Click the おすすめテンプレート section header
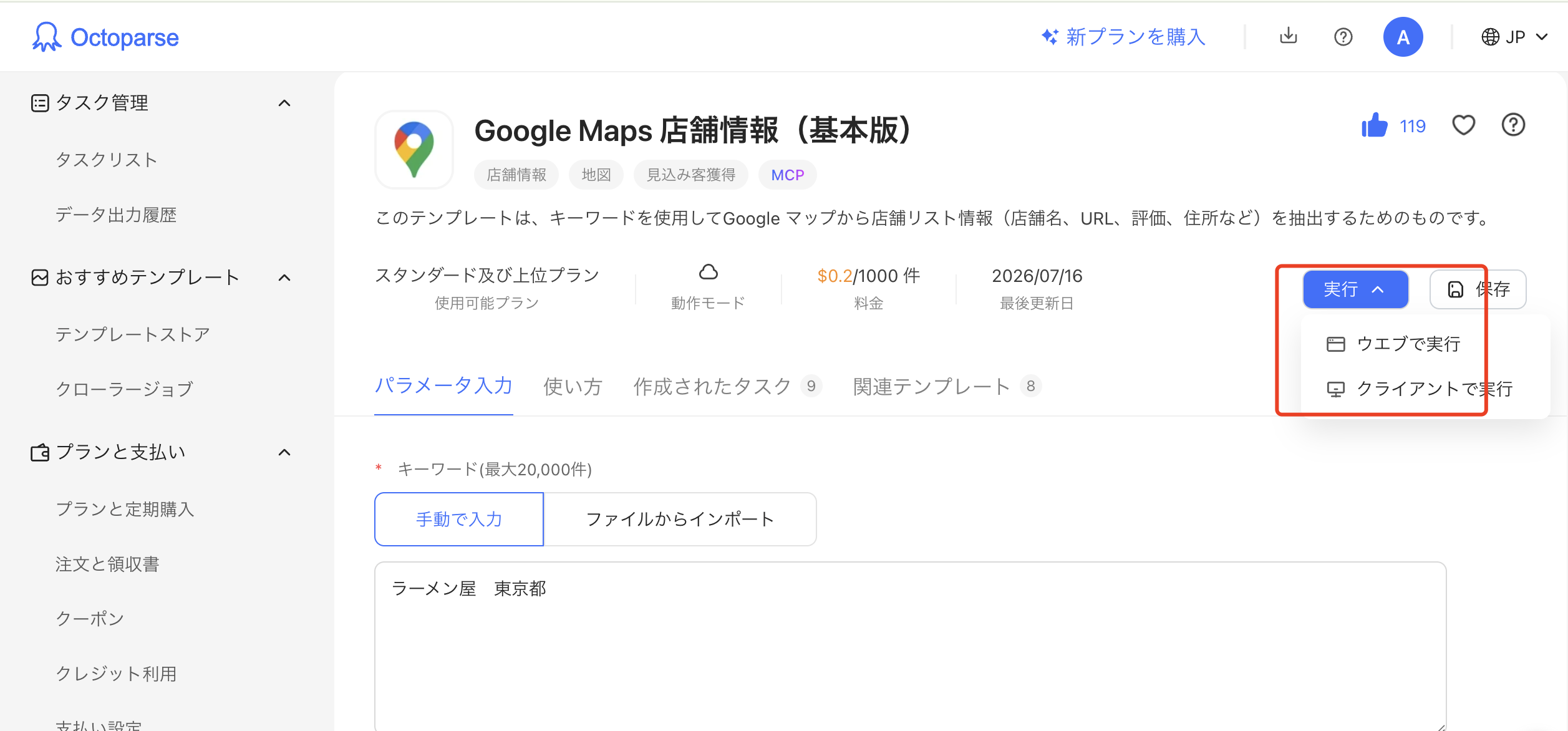1568x731 pixels. (162, 278)
